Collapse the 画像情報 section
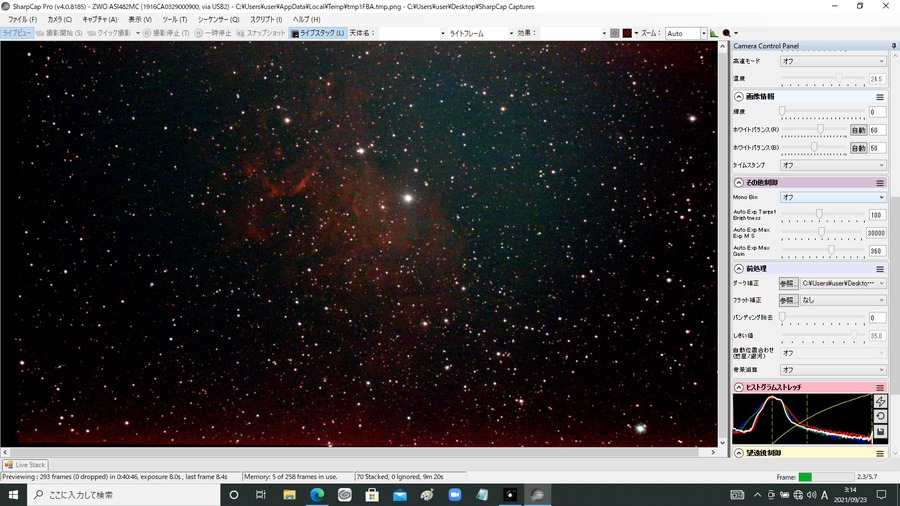900x506 pixels. [739, 97]
